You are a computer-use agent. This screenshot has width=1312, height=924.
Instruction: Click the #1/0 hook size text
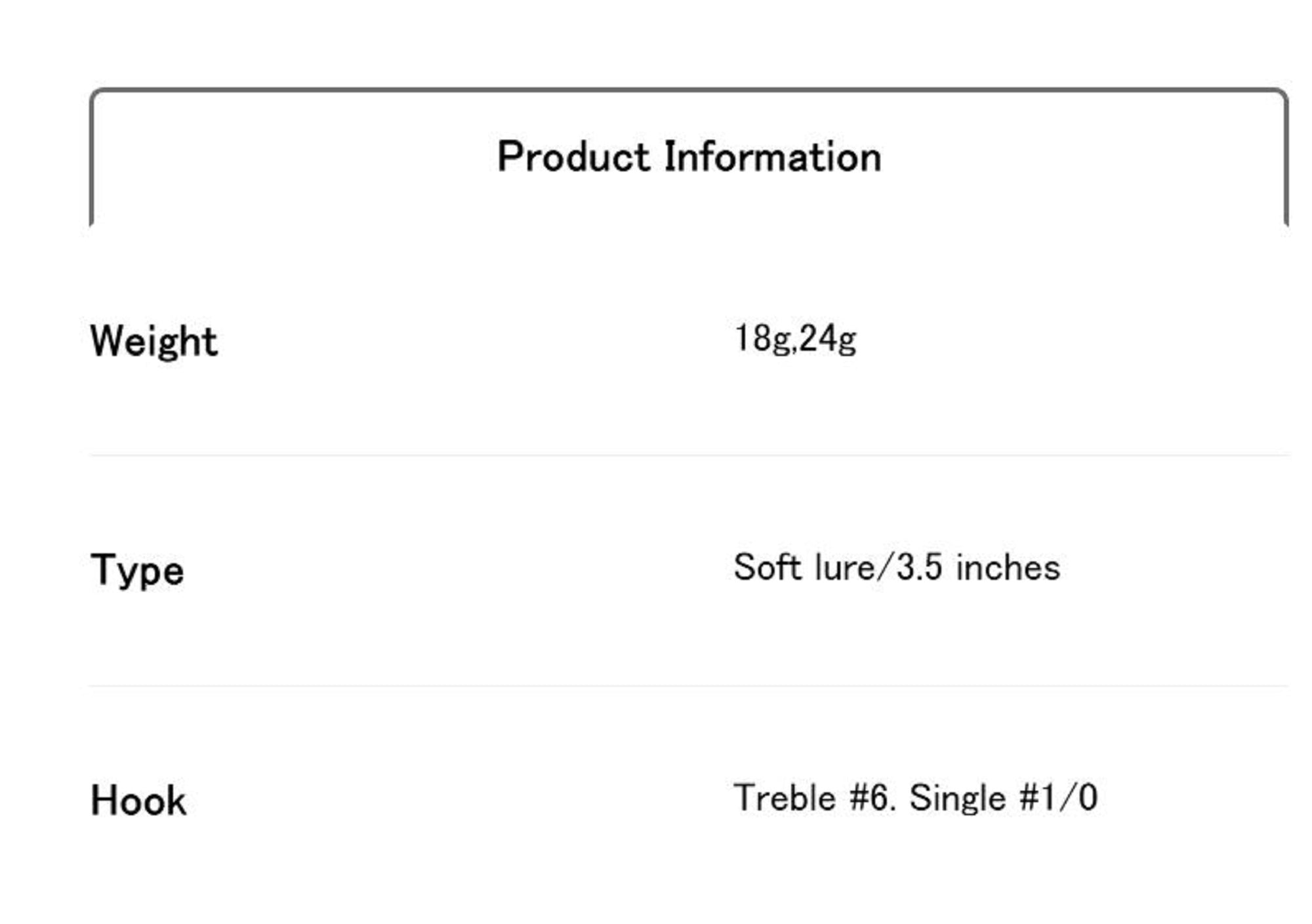pyautogui.click(x=1058, y=798)
